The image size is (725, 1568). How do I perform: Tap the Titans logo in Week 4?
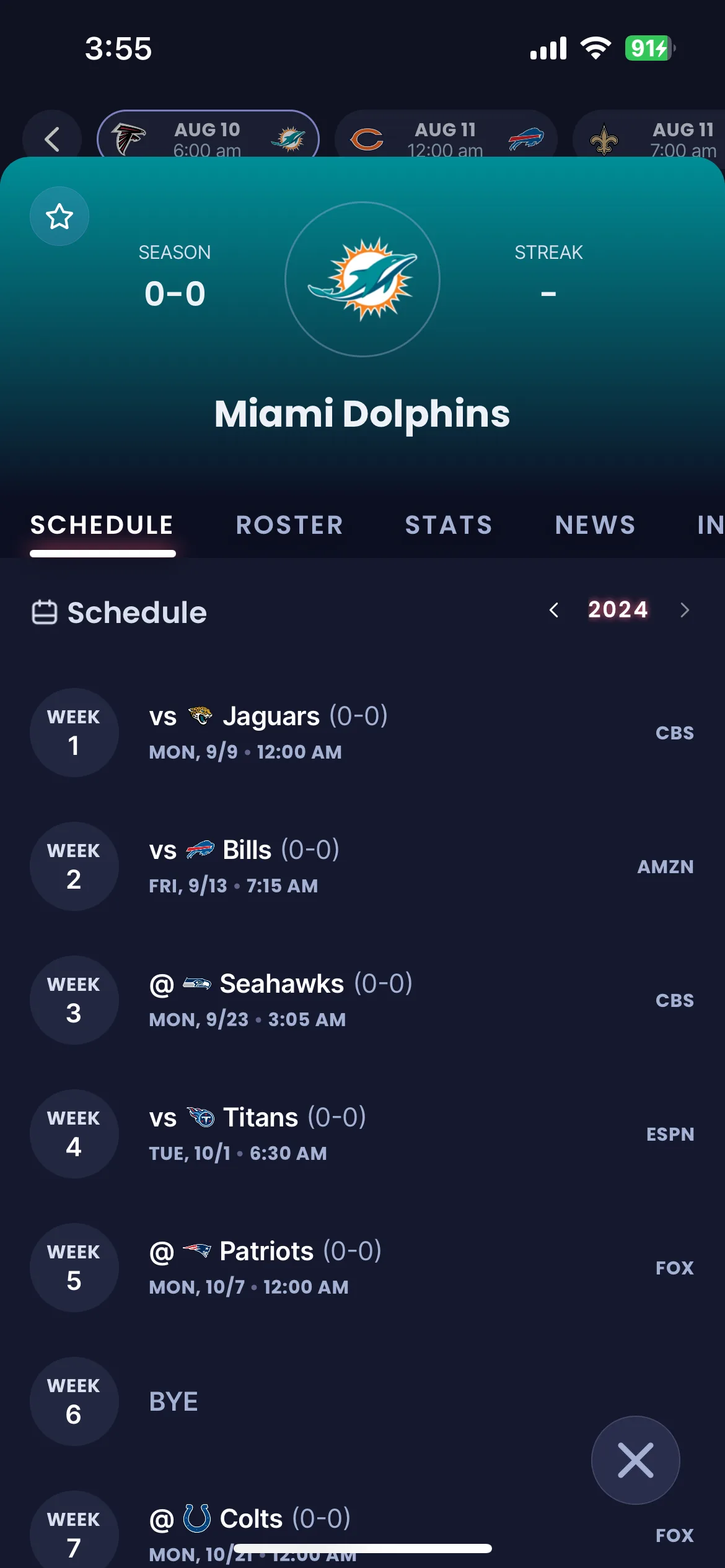[x=200, y=1117]
